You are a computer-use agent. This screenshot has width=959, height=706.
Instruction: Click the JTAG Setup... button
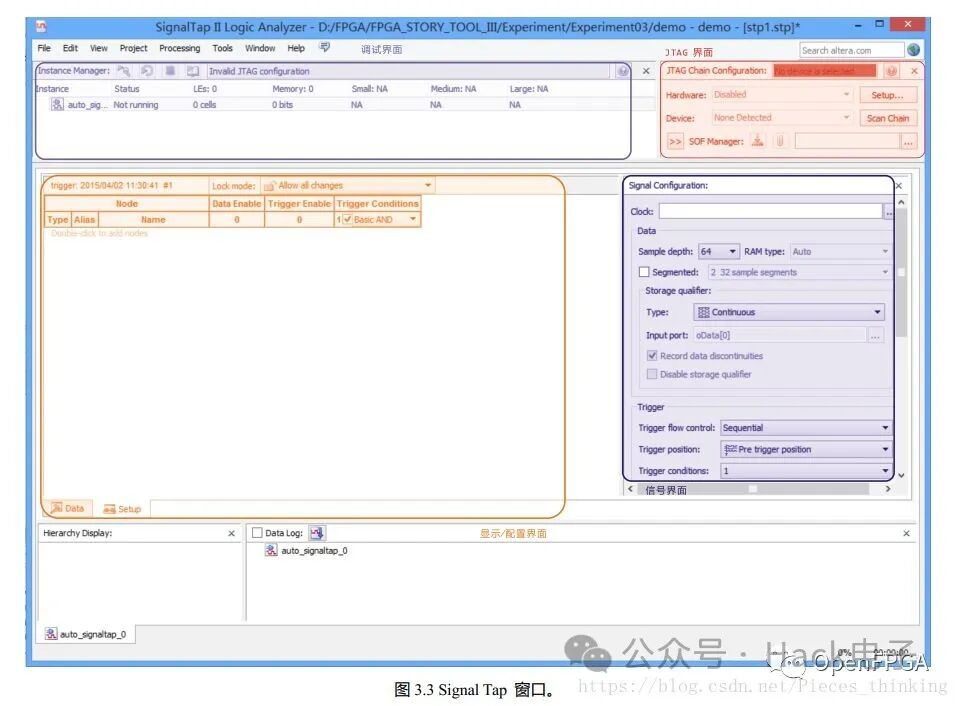coord(887,95)
